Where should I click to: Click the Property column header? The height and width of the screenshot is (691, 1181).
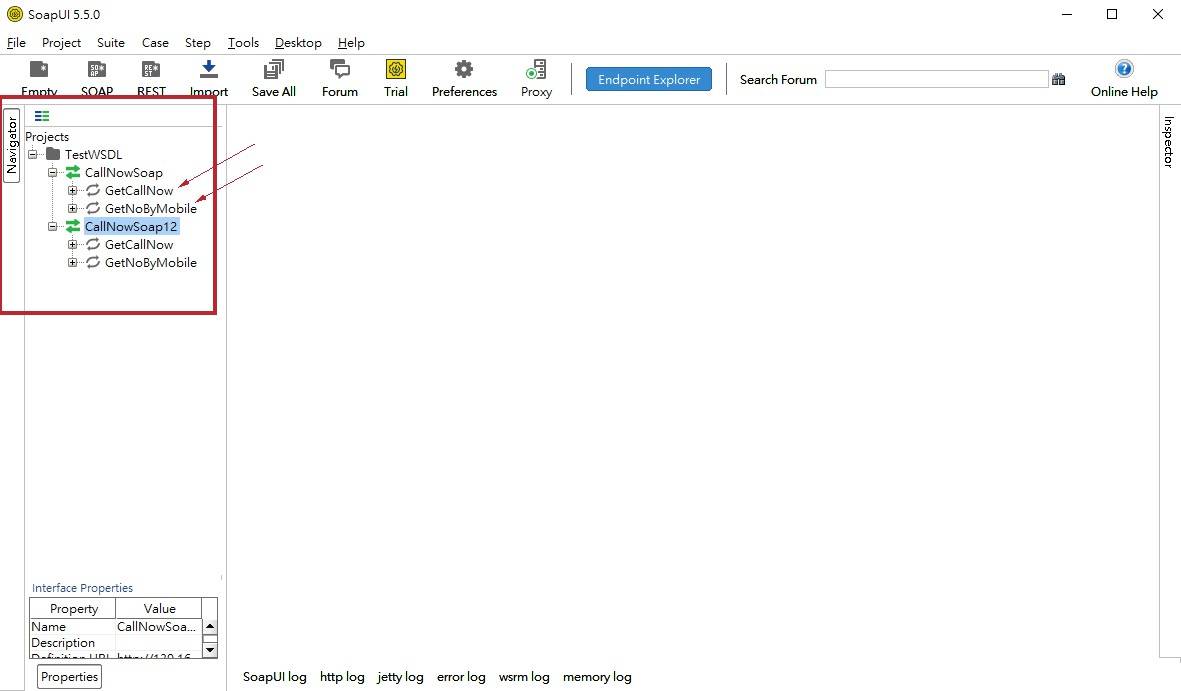point(73,608)
